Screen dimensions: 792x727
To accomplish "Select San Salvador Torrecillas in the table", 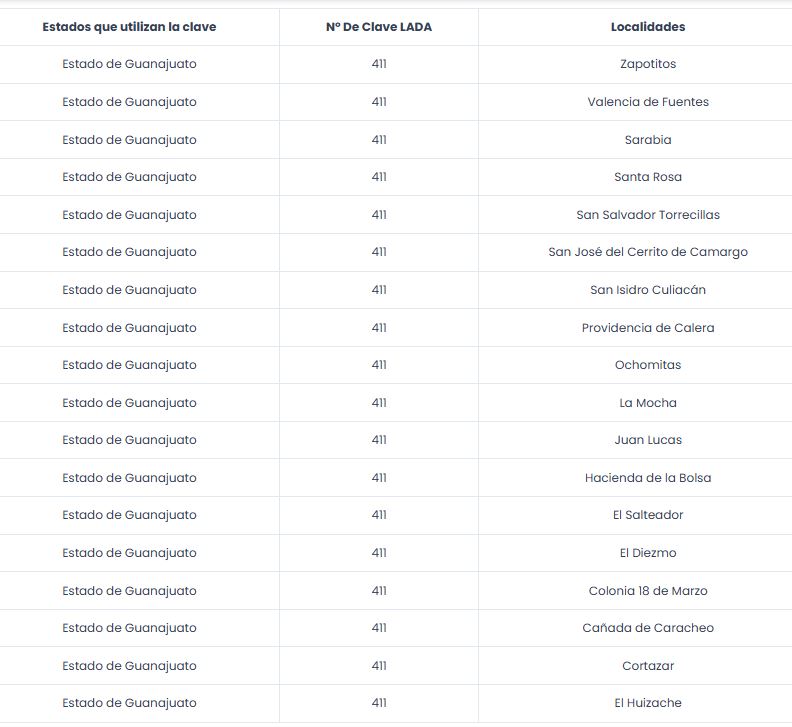I will [x=648, y=215].
